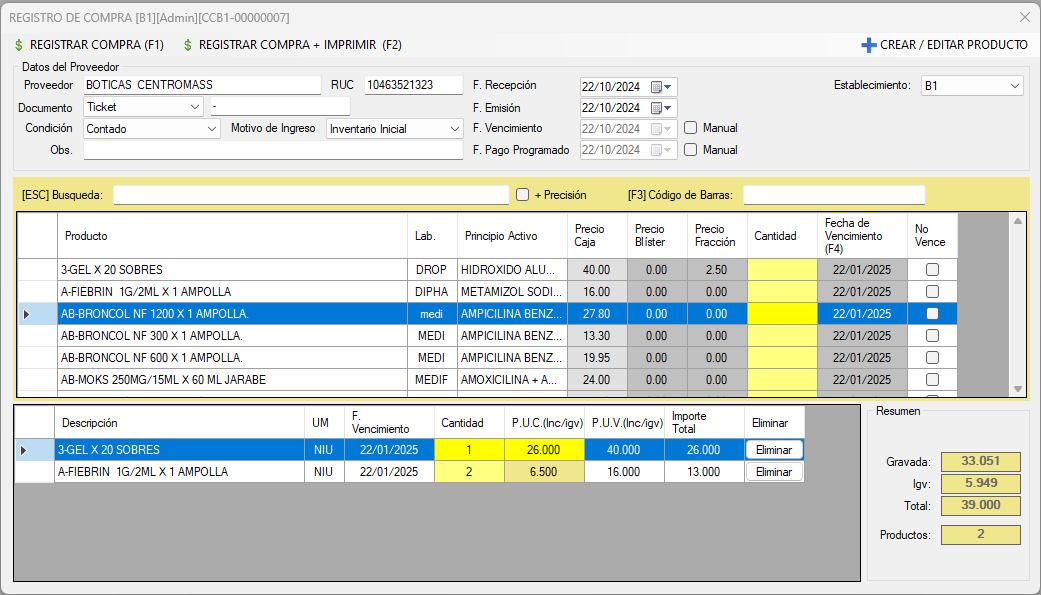Toggle the + Precisión search checkbox

(x=522, y=195)
